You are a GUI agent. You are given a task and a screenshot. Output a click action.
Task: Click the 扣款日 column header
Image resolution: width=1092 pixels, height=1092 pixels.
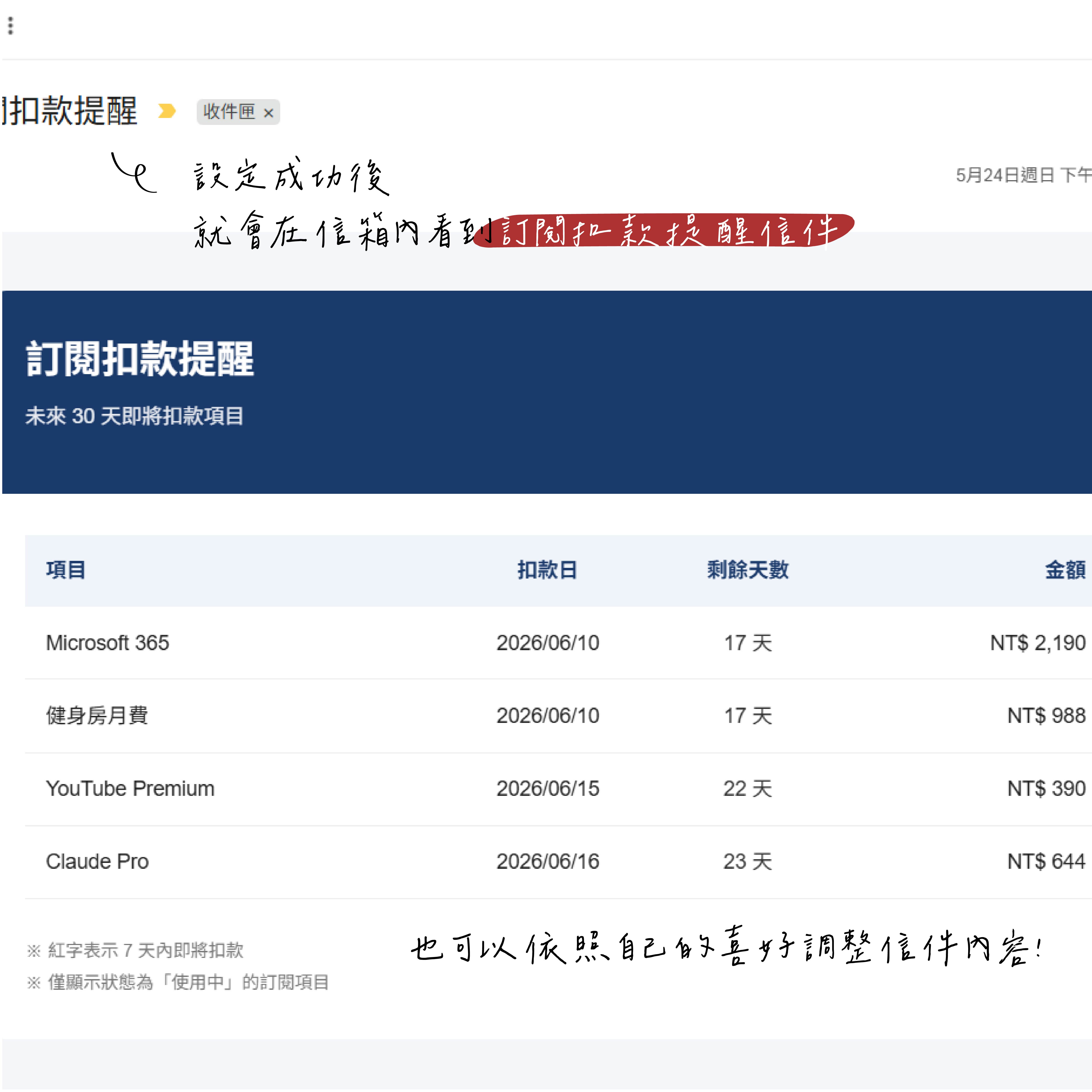click(547, 570)
